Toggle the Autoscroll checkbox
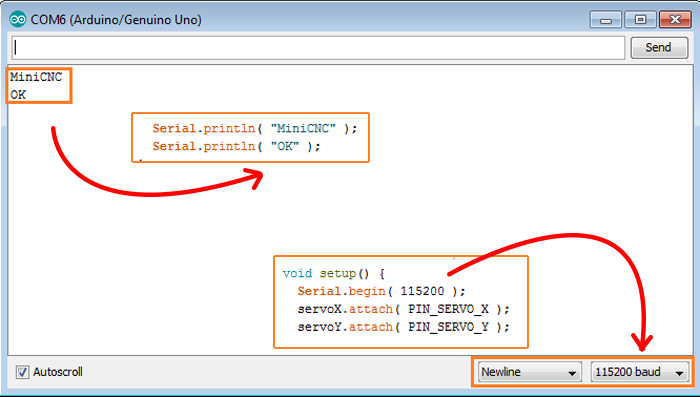 (x=22, y=372)
